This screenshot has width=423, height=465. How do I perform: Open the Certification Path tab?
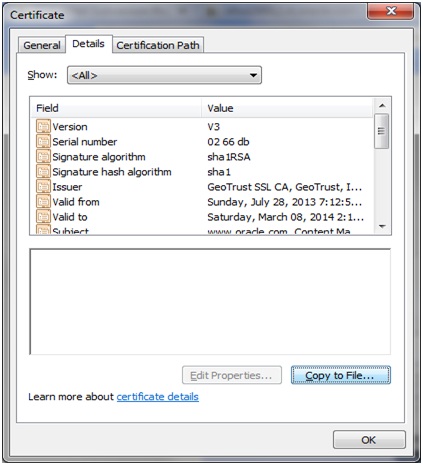point(158,45)
